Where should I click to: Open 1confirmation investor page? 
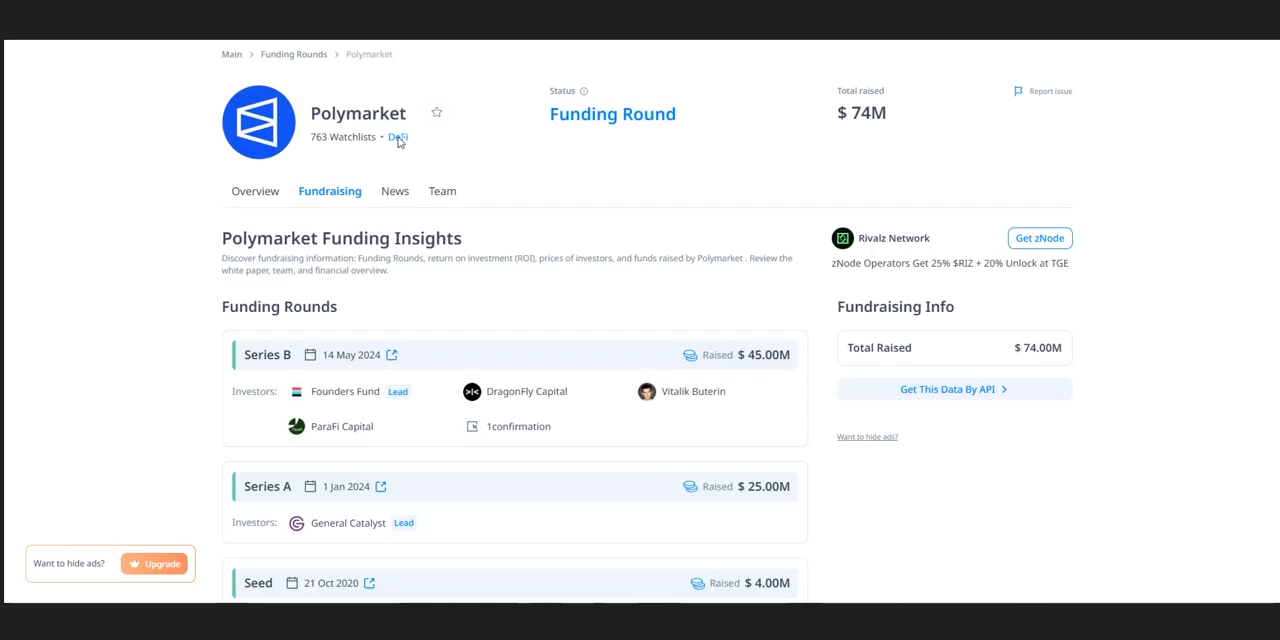(518, 427)
